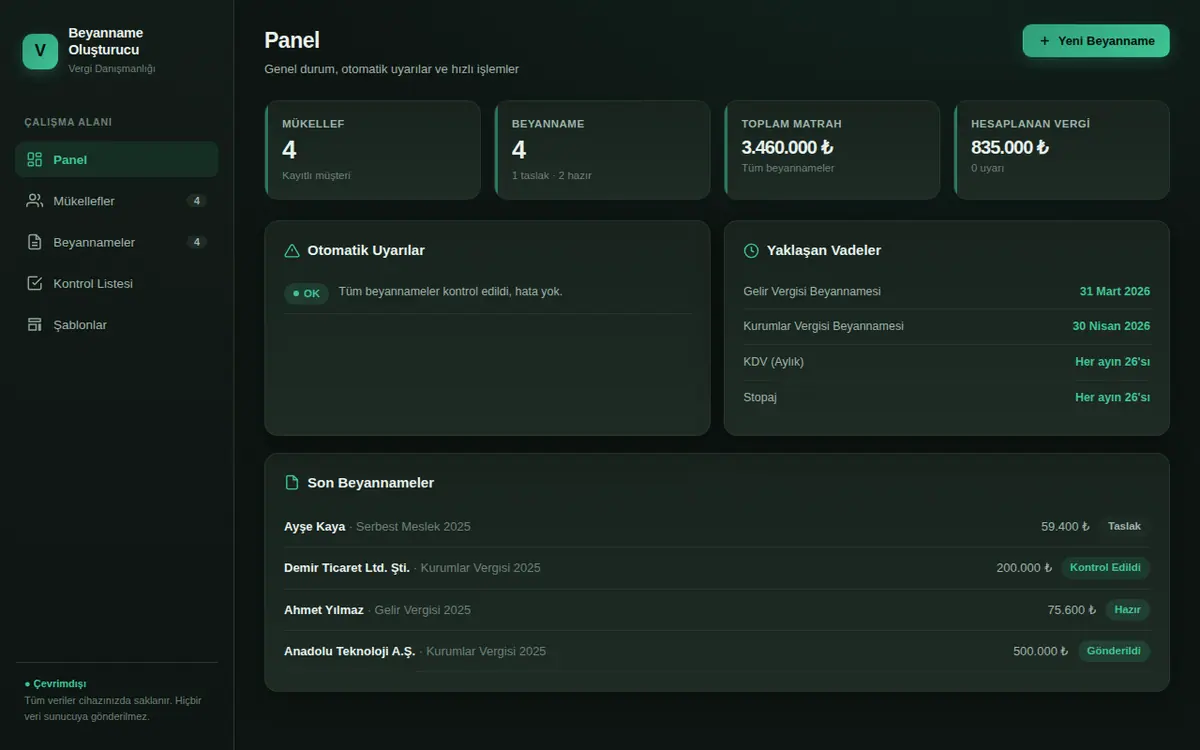This screenshot has height=750, width=1200.
Task: Click the plus icon in Yeni Beyanname
Action: 1045,41
